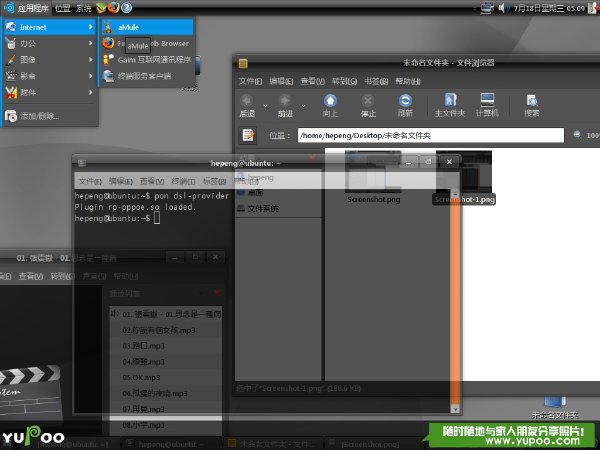Select the Screenshot-1.png file label

(x=464, y=199)
